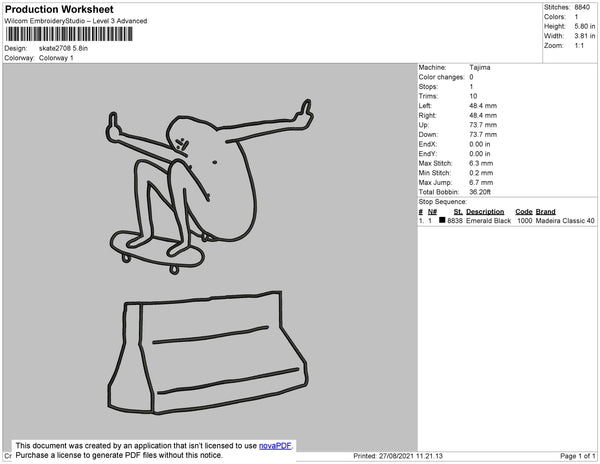Click the 'Brand' column header
This screenshot has width=600, height=464.
click(545, 212)
